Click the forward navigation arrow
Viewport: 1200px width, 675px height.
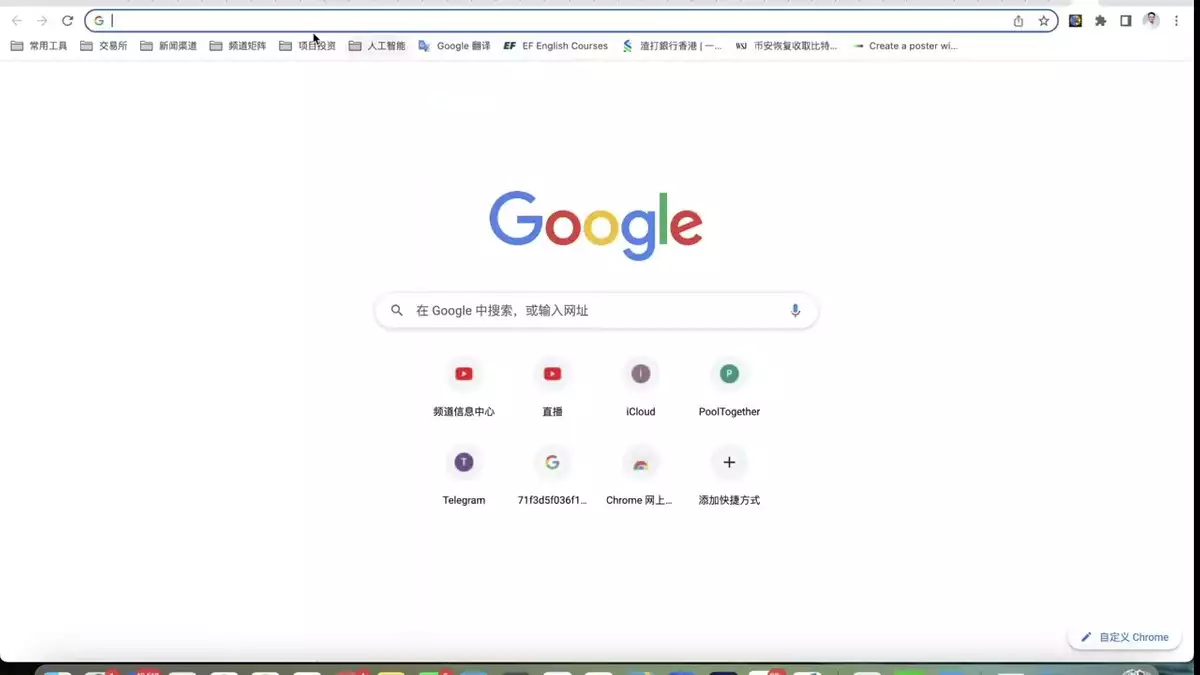pos(42,21)
